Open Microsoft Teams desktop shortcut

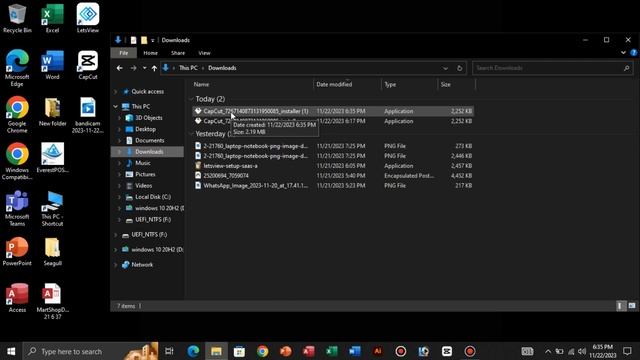click(17, 208)
